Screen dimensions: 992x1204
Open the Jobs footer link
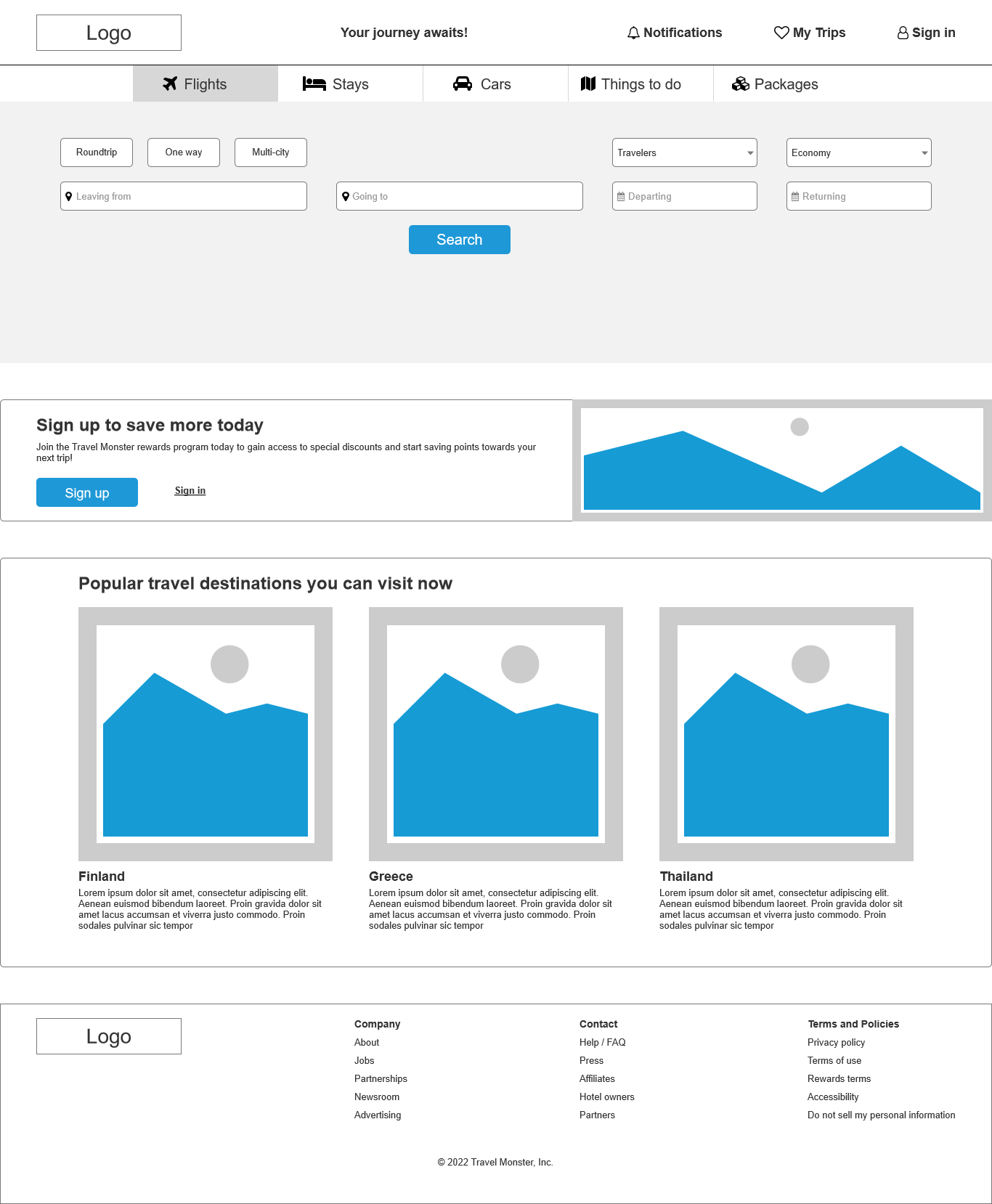[365, 1060]
